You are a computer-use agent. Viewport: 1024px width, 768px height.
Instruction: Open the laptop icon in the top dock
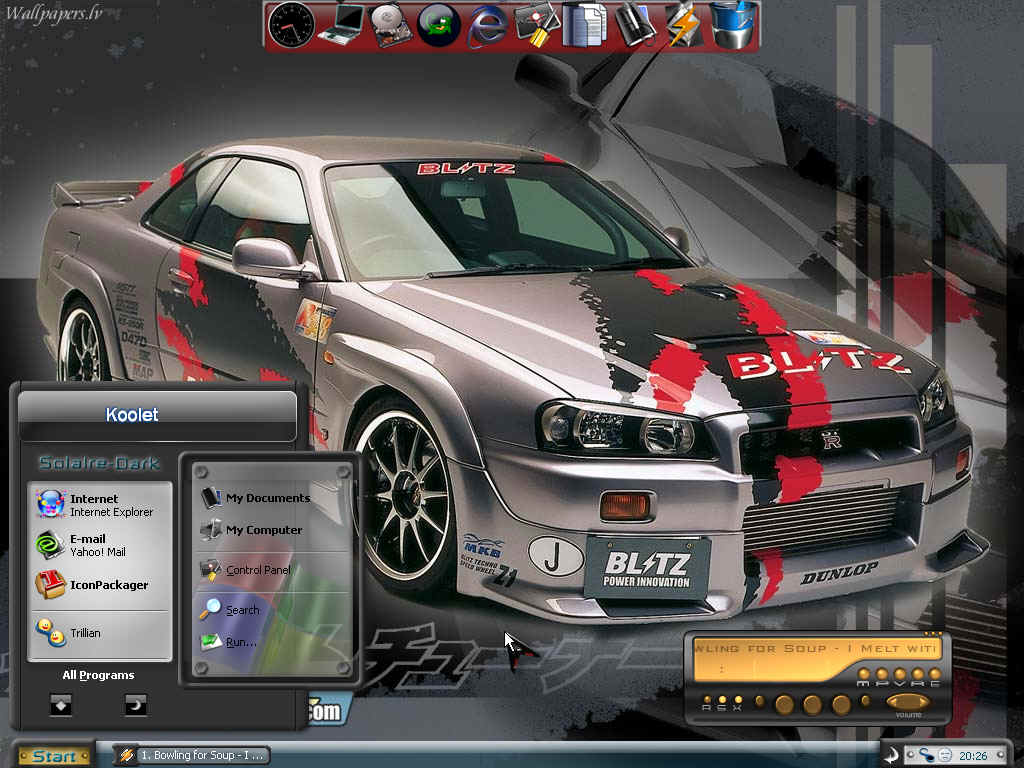[342, 25]
